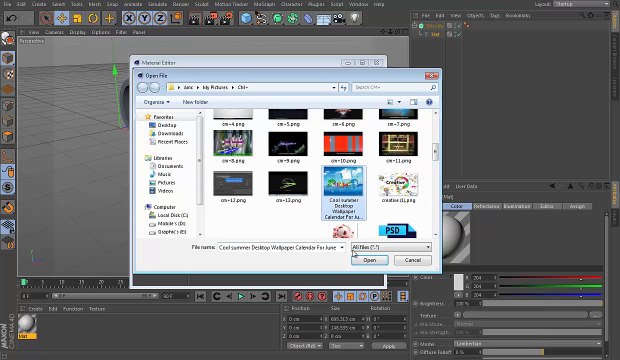Select Texture mode in left sidebar
620x360 pixels.
click(8, 74)
